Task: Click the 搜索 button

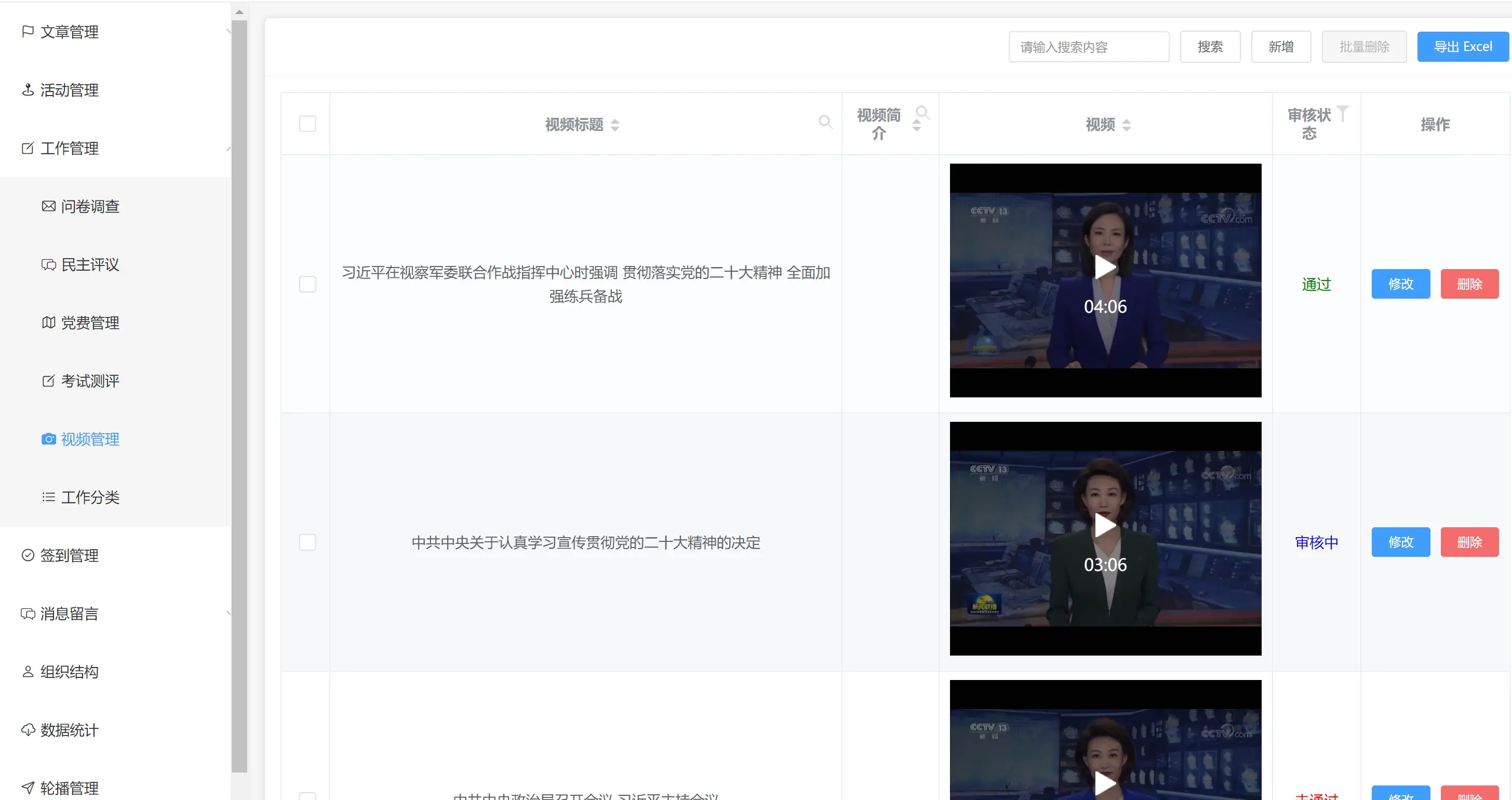Action: (1210, 46)
